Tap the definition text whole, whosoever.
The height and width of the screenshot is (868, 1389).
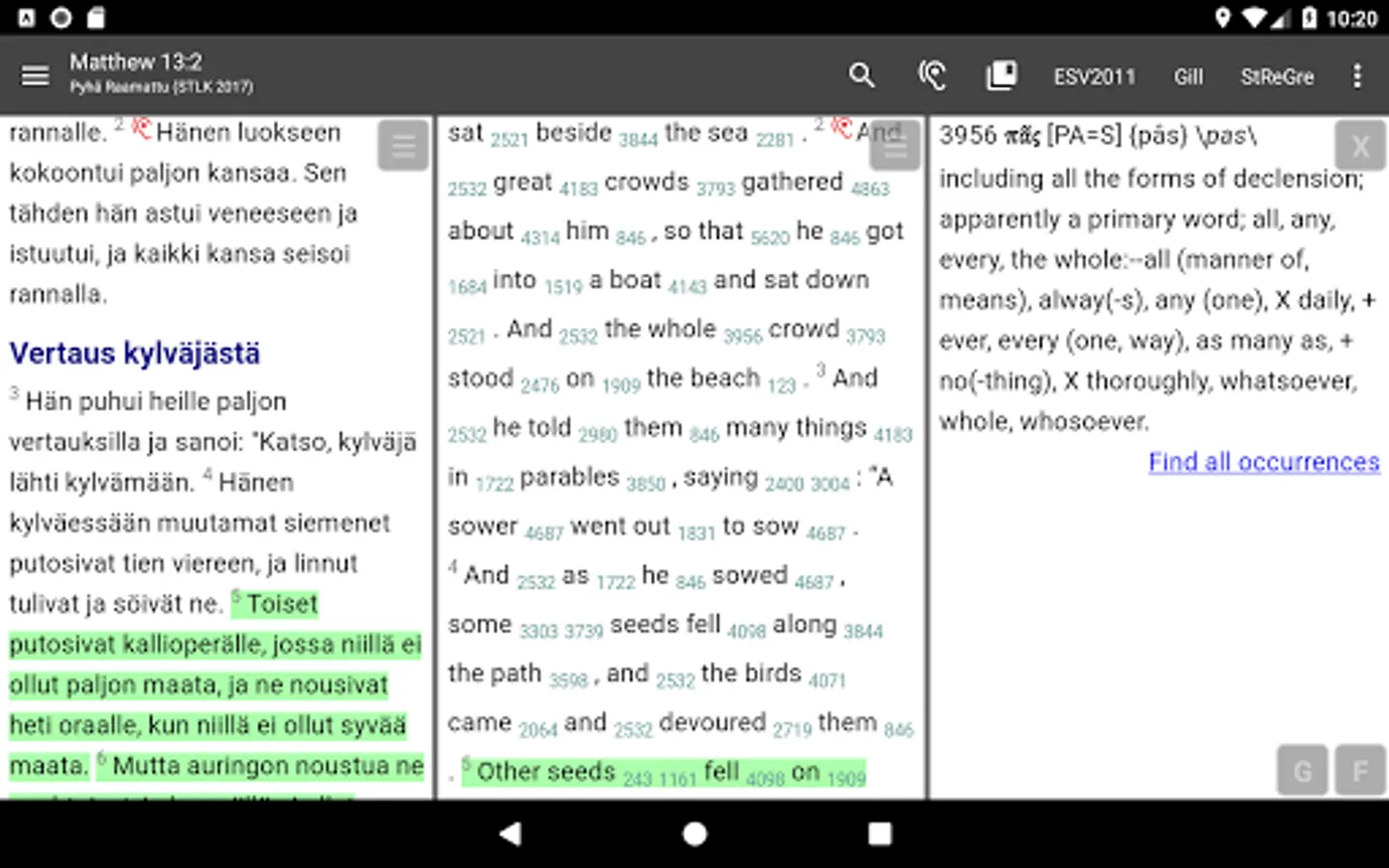coord(1044,421)
